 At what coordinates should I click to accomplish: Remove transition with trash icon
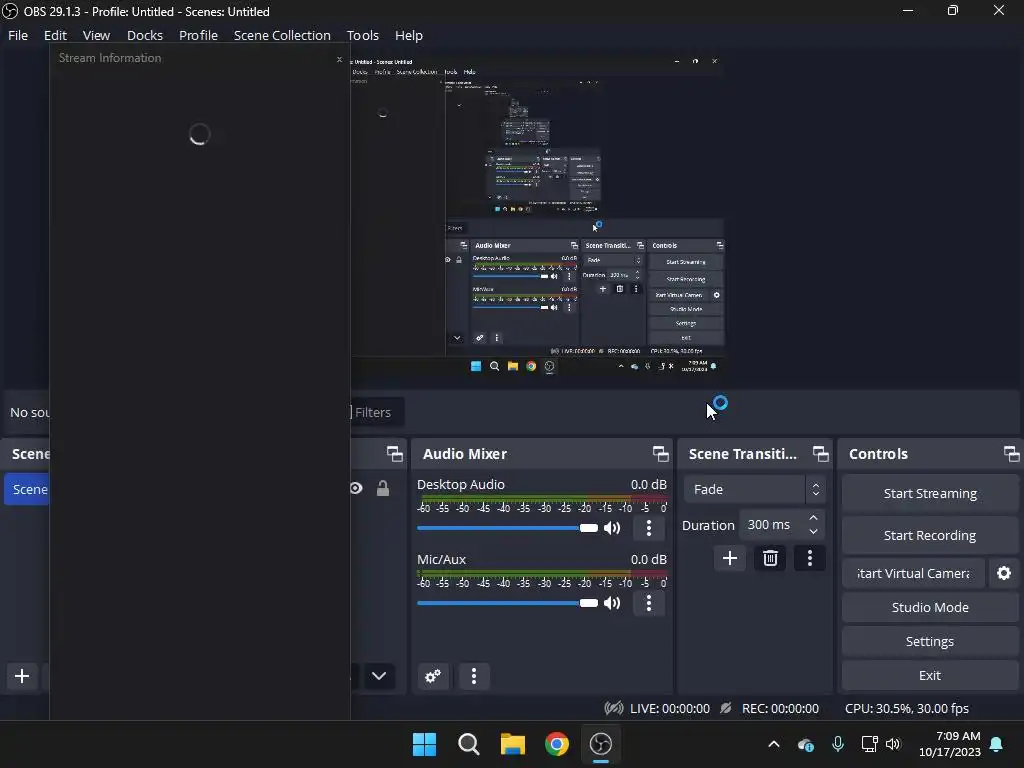tap(770, 558)
